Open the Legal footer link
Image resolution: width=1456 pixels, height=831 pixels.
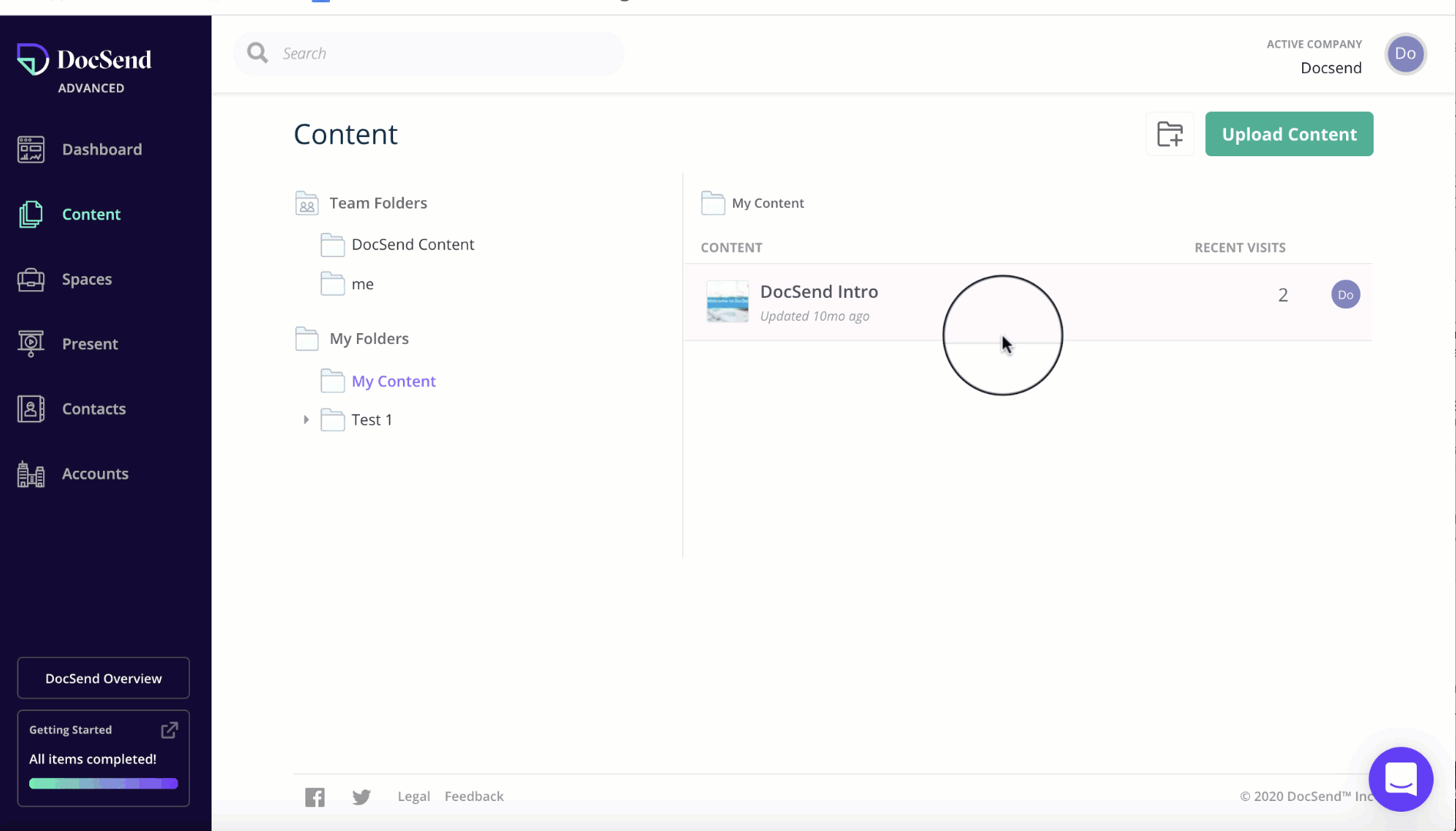tap(414, 796)
